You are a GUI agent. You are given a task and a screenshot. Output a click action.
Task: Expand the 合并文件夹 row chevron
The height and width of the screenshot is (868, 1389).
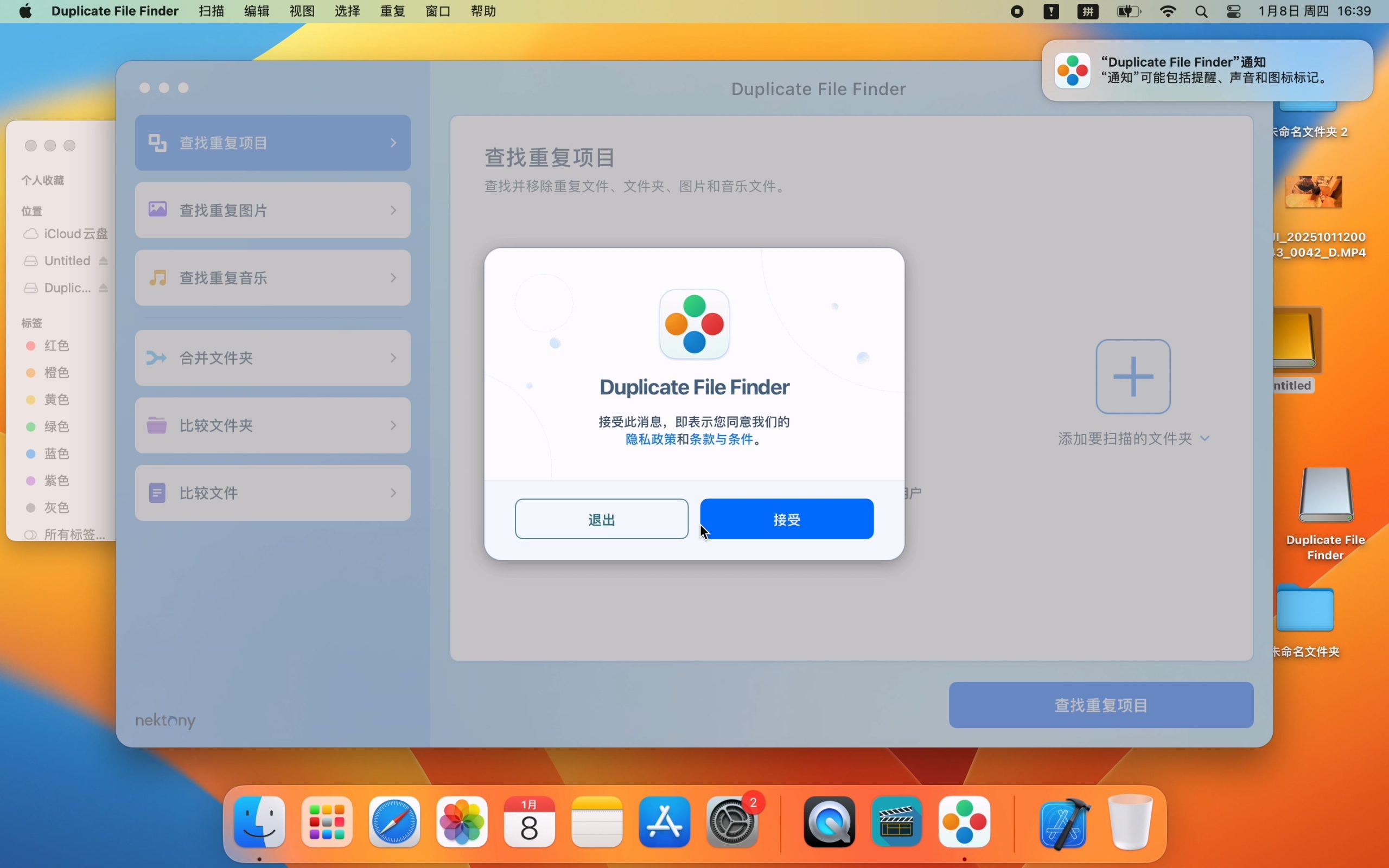tap(393, 358)
